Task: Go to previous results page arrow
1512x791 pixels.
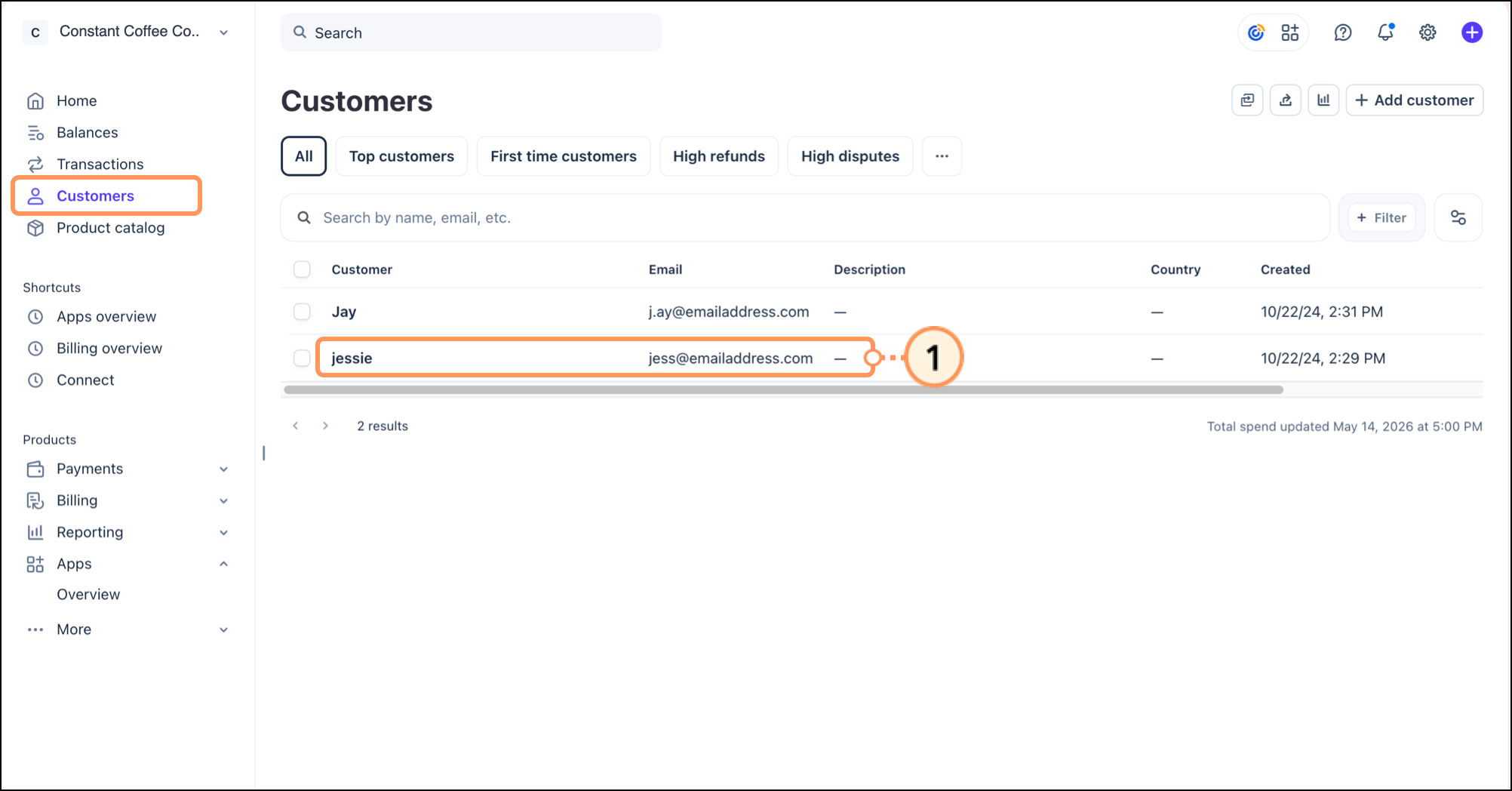Action: coord(296,426)
